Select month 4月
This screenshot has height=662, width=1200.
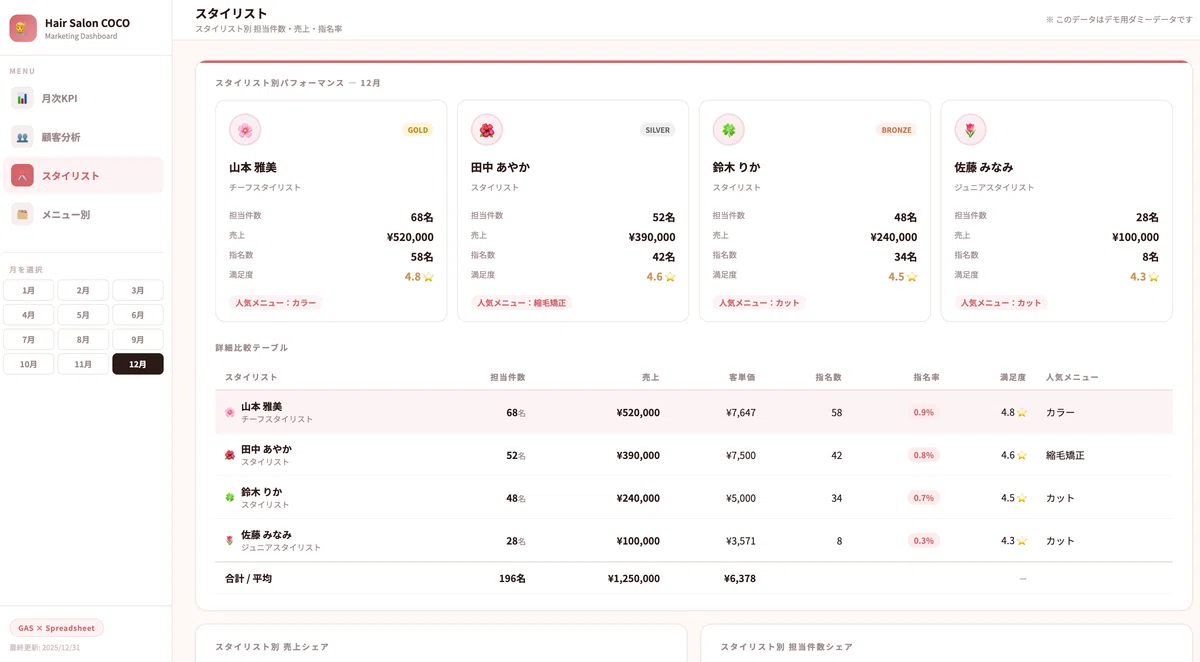29,315
